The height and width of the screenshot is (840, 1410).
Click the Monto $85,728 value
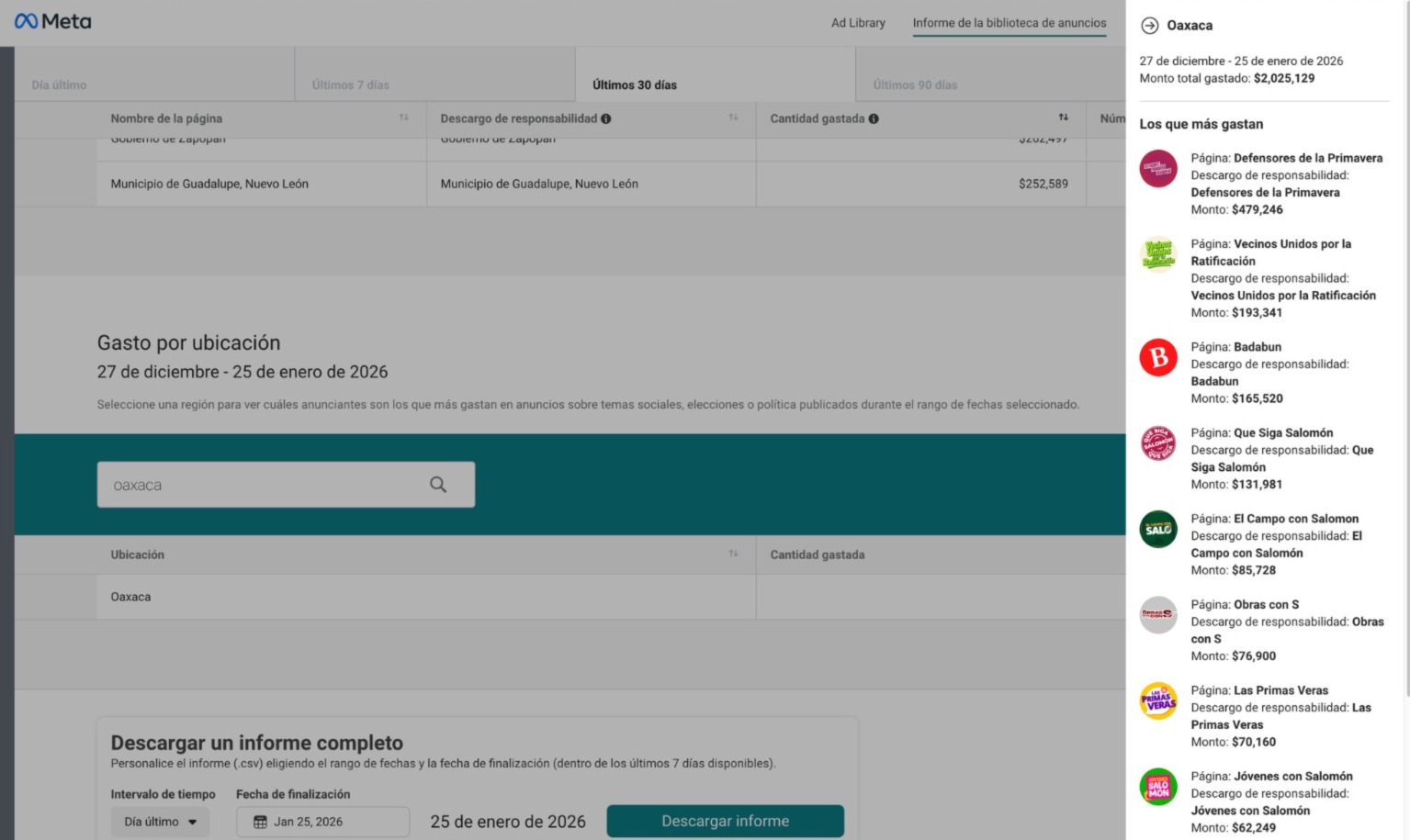tap(1254, 570)
